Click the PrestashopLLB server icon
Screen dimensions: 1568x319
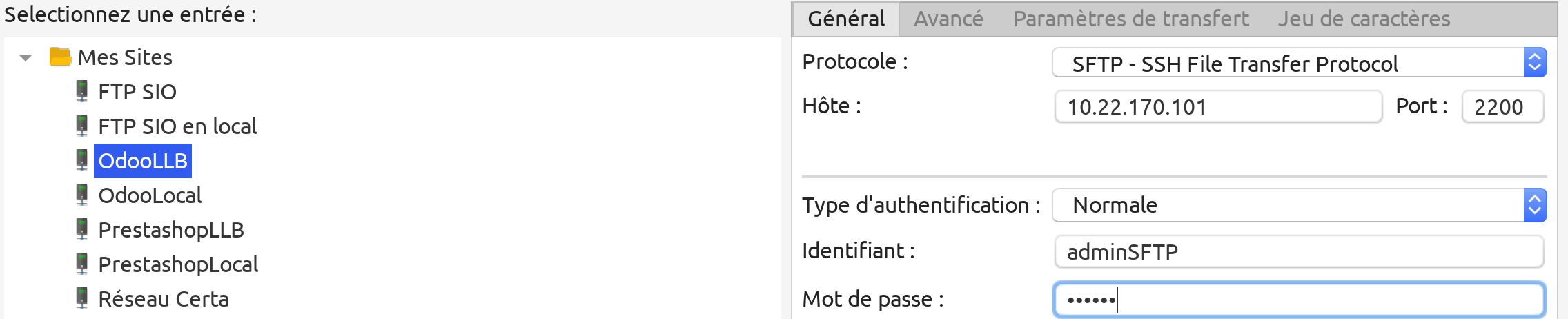82,229
